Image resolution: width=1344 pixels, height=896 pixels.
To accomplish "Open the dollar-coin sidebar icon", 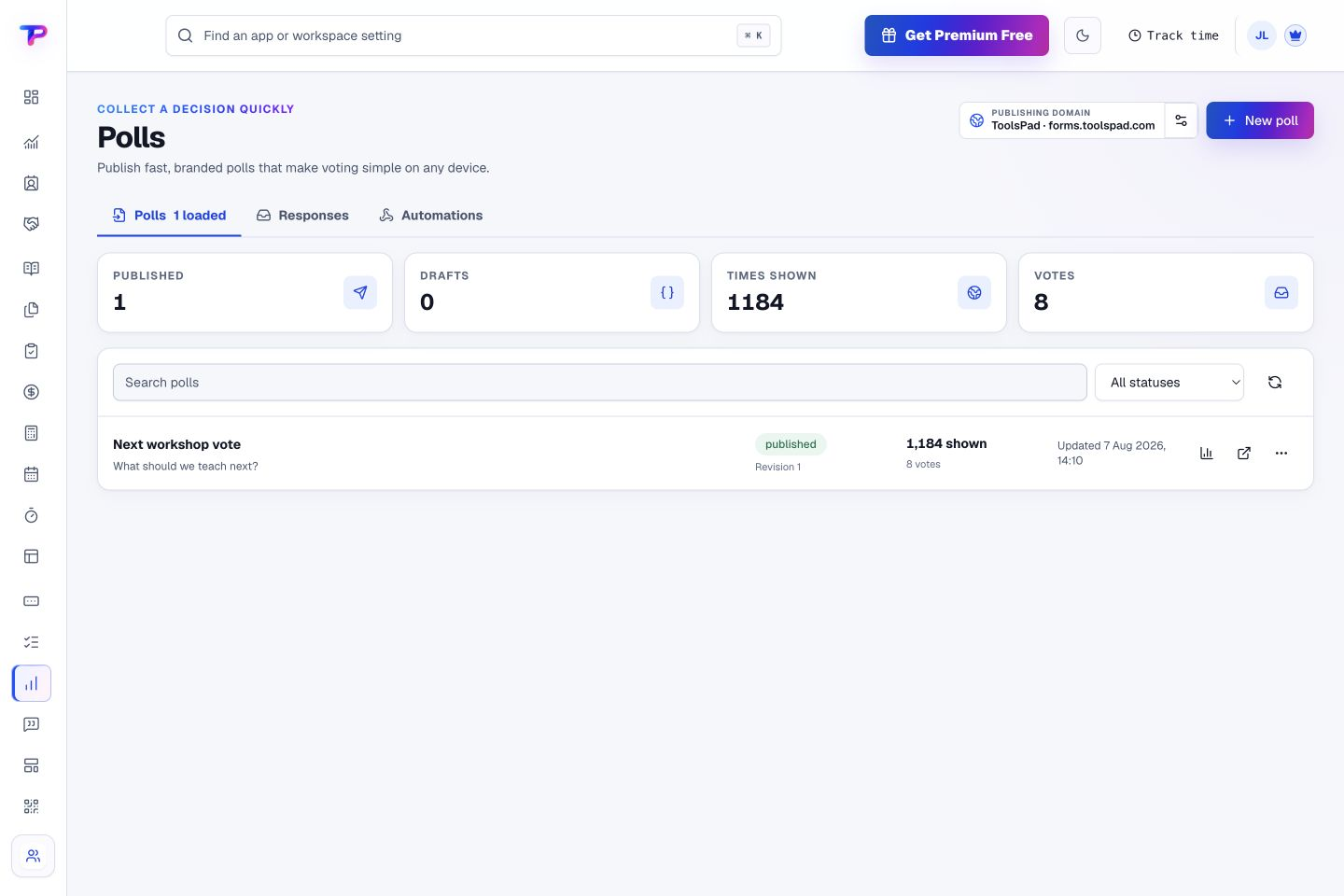I will tap(31, 392).
